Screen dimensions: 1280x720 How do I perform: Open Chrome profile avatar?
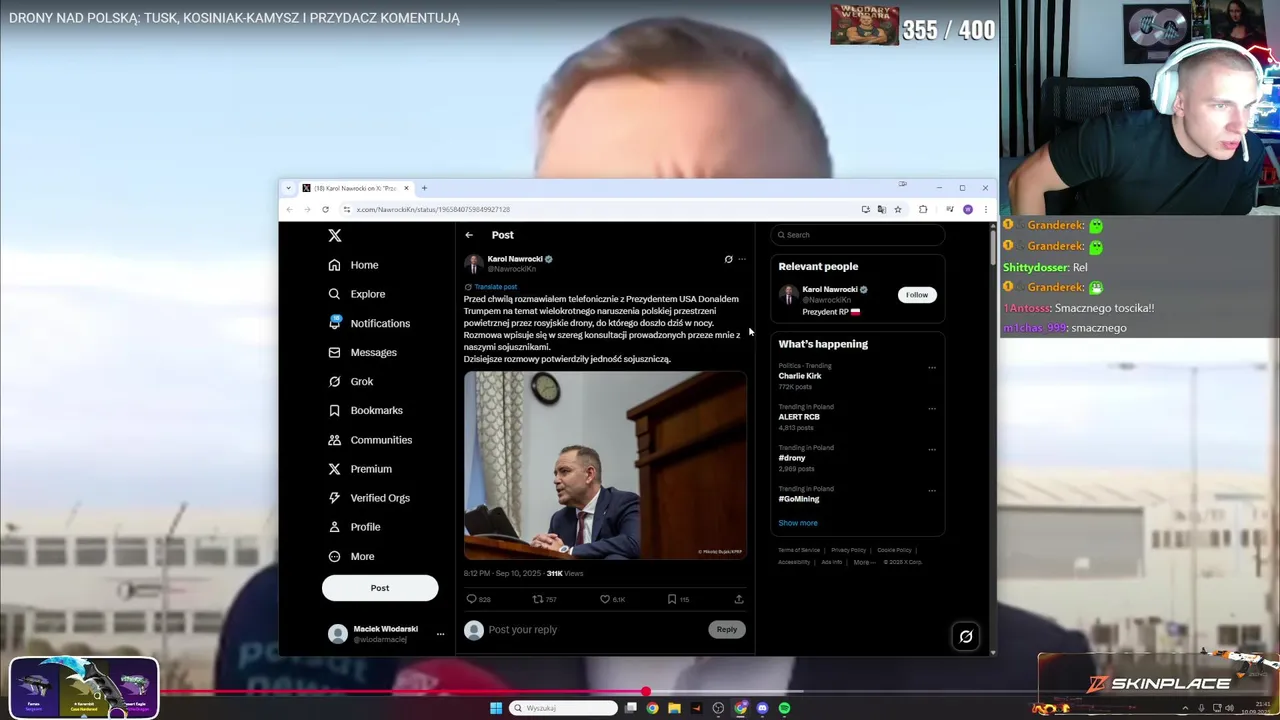click(968, 210)
